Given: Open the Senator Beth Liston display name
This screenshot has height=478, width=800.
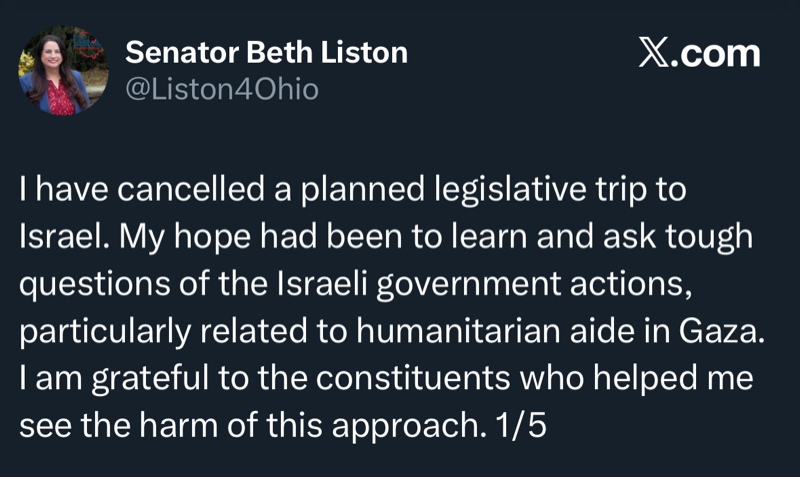Looking at the screenshot, I should 266,53.
